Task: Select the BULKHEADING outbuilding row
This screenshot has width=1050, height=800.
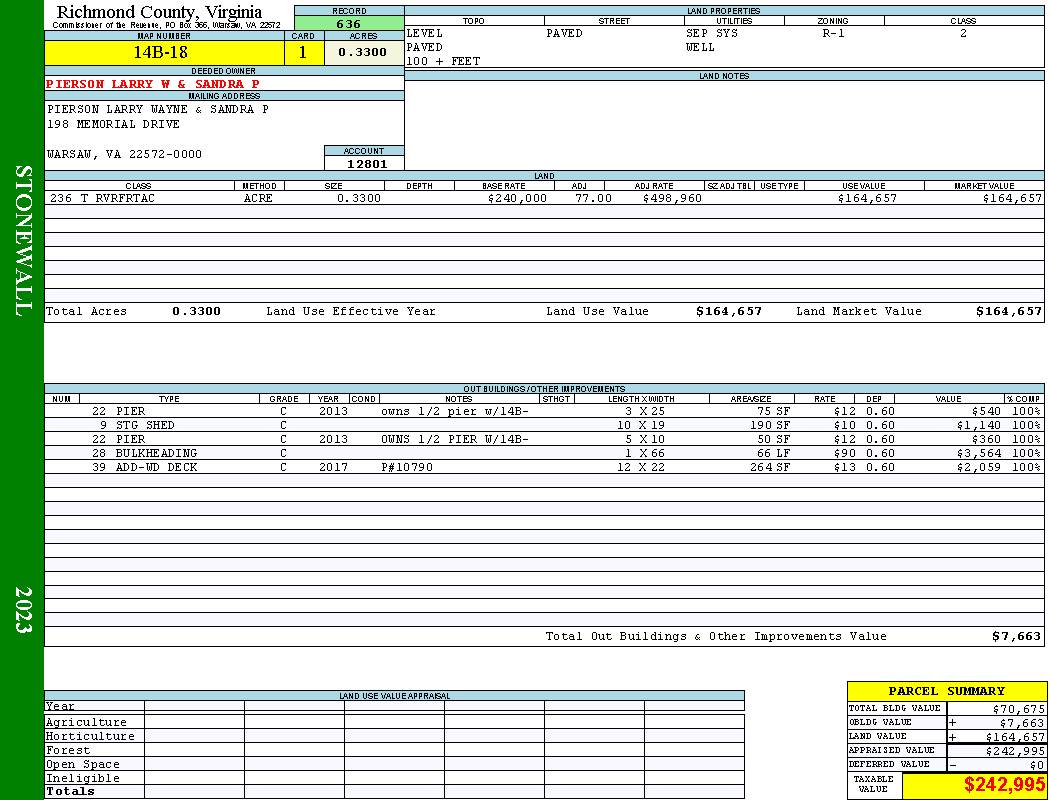Action: 544,453
